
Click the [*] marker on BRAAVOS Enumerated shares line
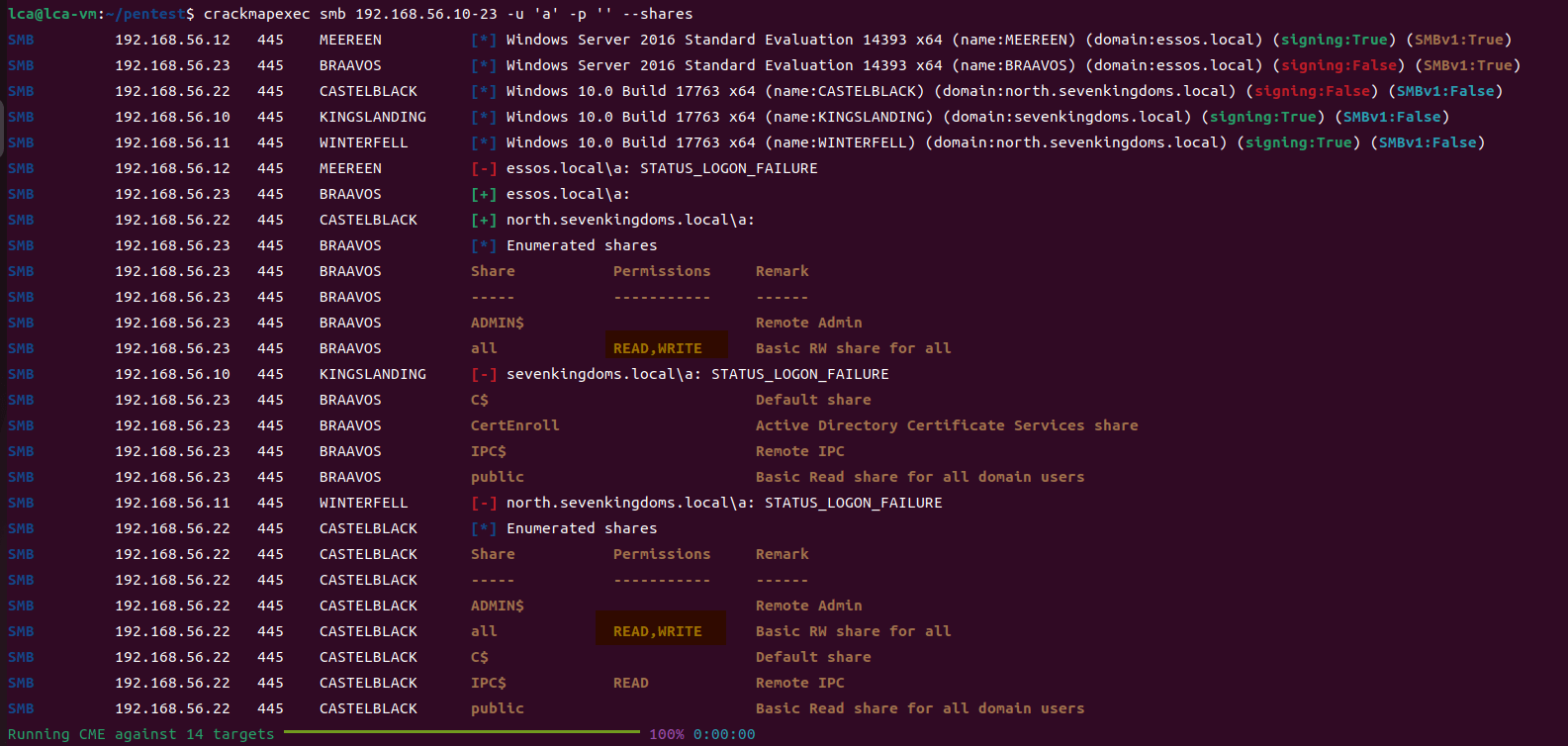click(x=484, y=245)
